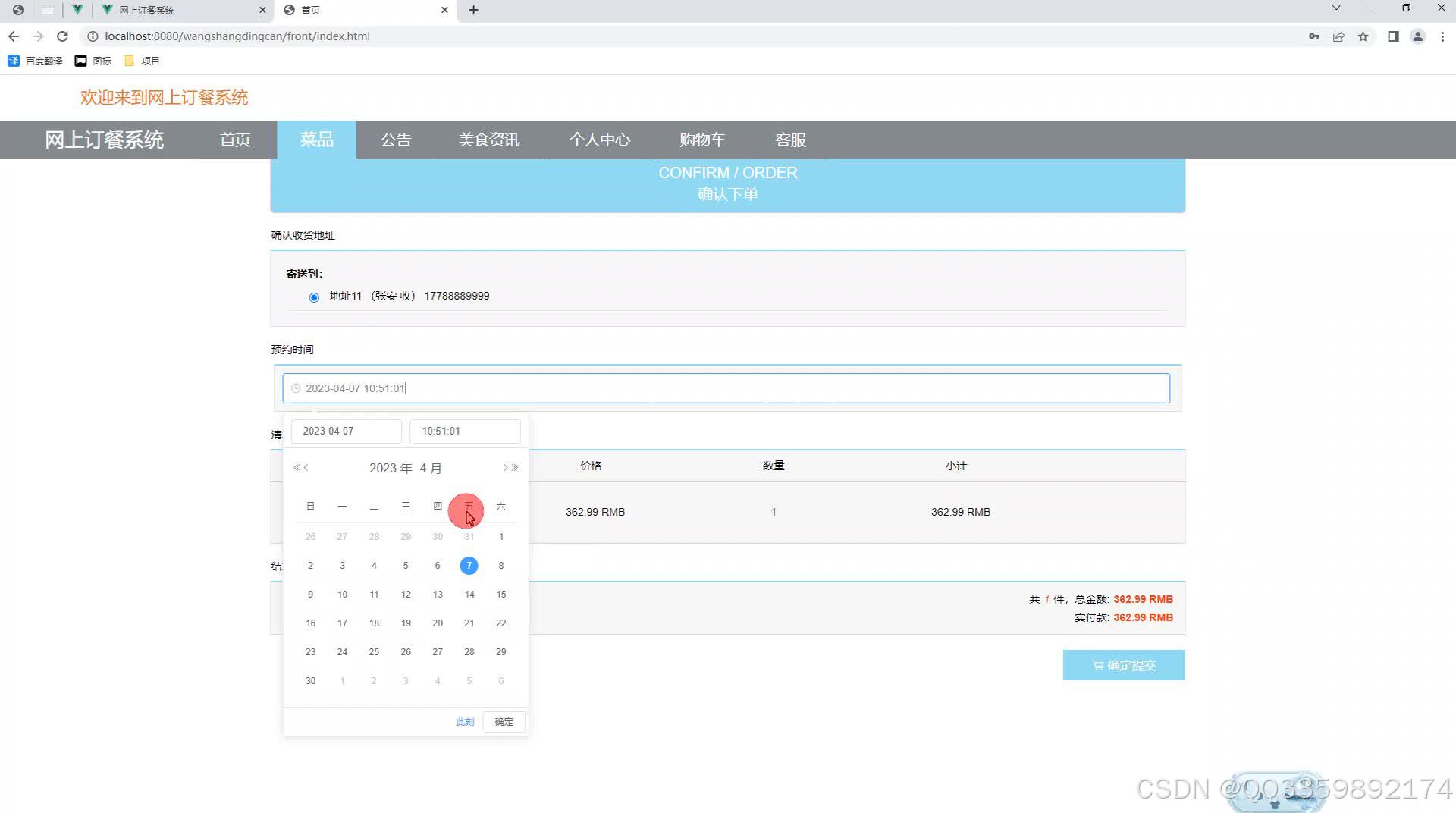The width and height of the screenshot is (1456, 813).
Task: Open new browser tab
Action: click(473, 10)
